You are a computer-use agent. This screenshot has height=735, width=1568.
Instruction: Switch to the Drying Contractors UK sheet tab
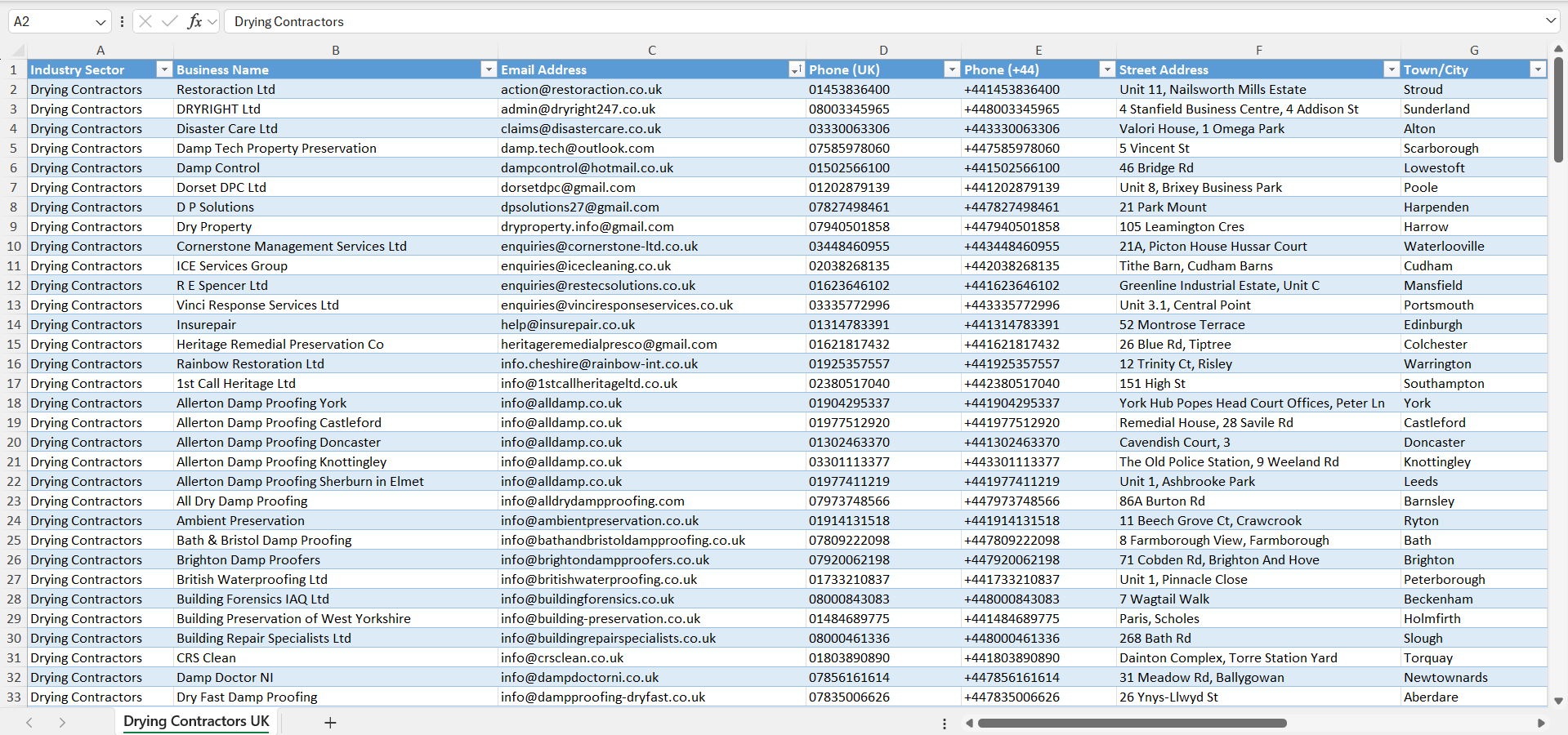[x=196, y=721]
